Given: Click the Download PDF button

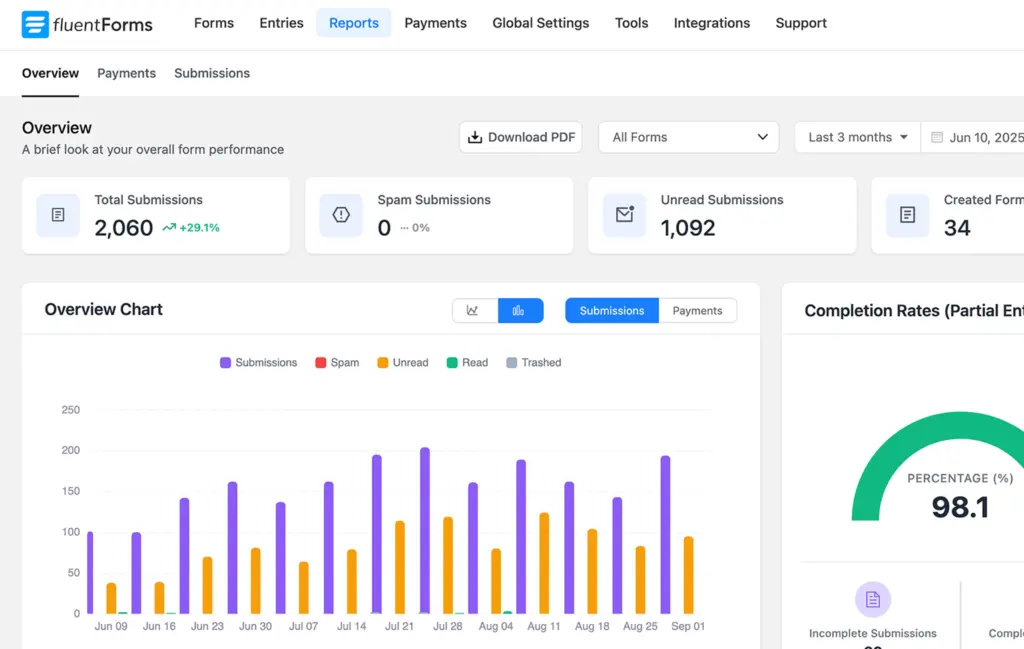Looking at the screenshot, I should [x=520, y=137].
